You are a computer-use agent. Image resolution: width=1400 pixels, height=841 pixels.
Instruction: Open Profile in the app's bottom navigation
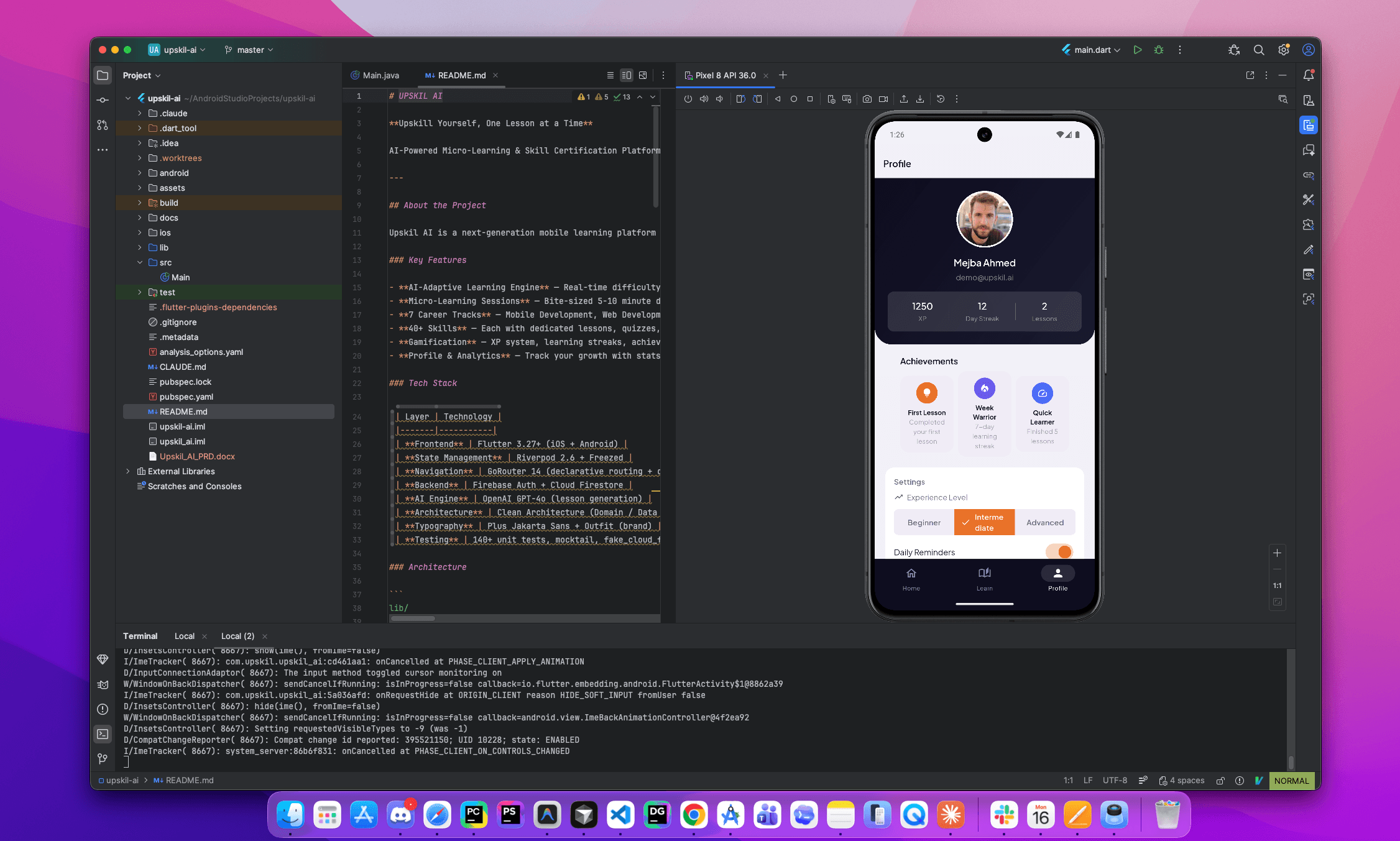[1057, 579]
